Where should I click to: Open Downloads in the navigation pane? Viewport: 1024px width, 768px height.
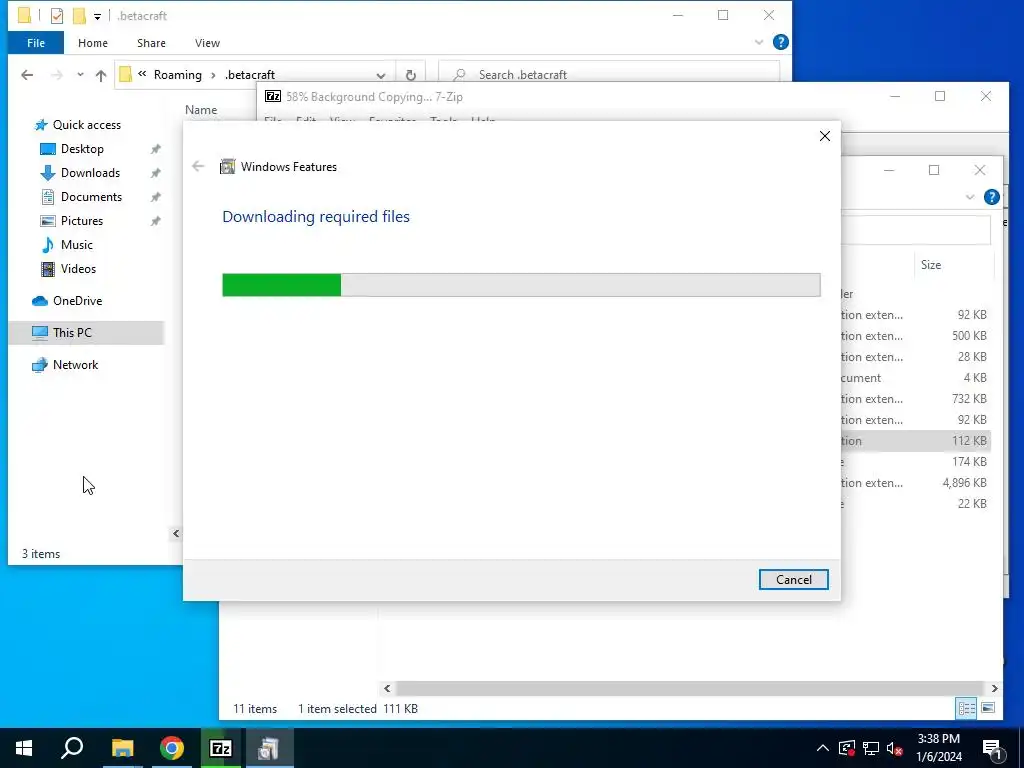(x=90, y=173)
